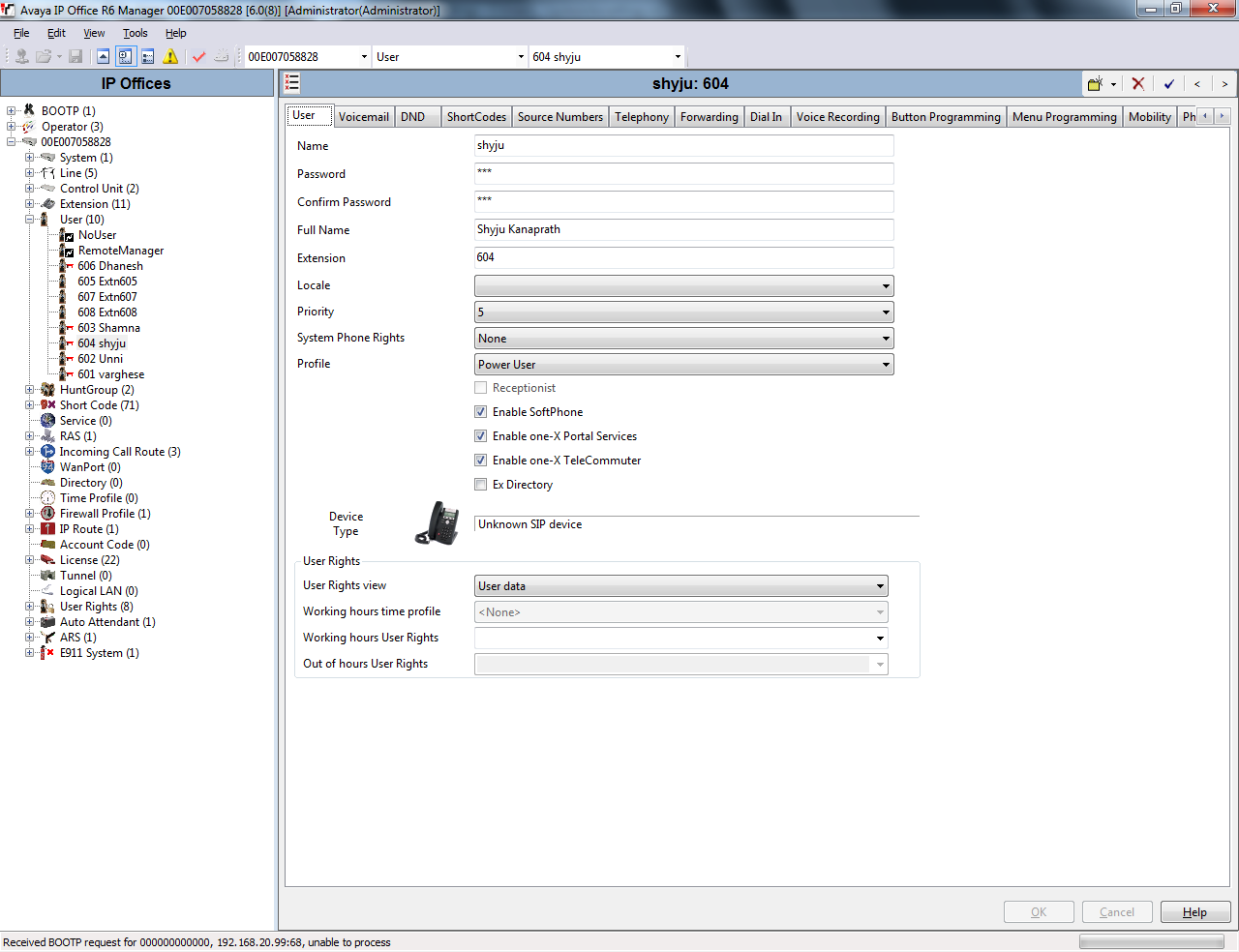Viewport: 1239px width, 952px height.
Task: Tick the Ex Directory checkbox
Action: tap(480, 485)
